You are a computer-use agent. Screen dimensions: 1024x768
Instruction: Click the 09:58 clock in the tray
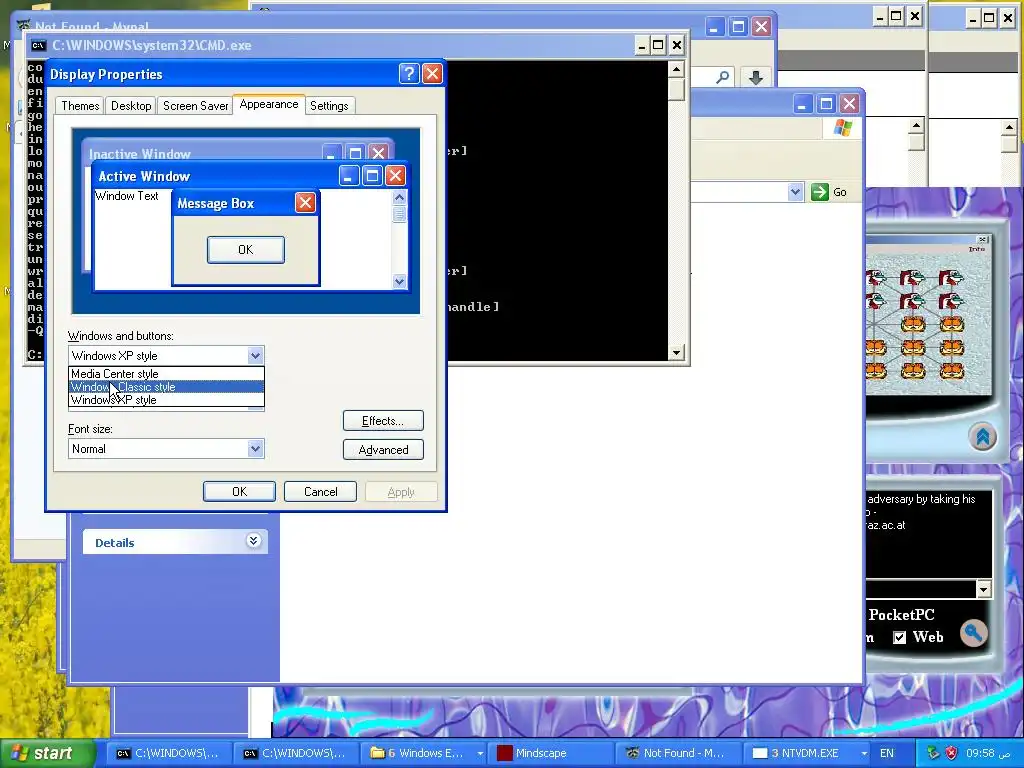pos(989,753)
